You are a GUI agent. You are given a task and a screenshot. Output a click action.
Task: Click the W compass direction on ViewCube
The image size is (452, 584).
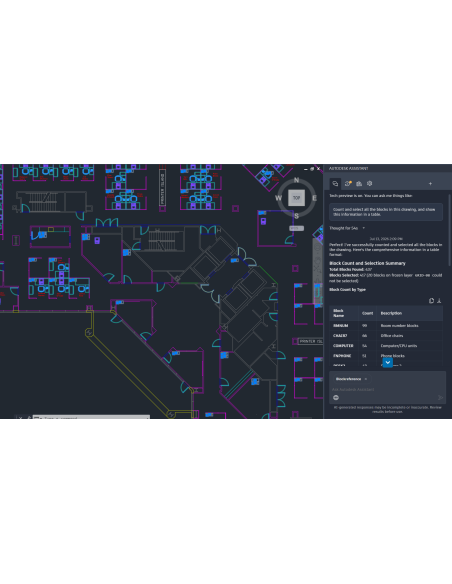click(x=278, y=198)
